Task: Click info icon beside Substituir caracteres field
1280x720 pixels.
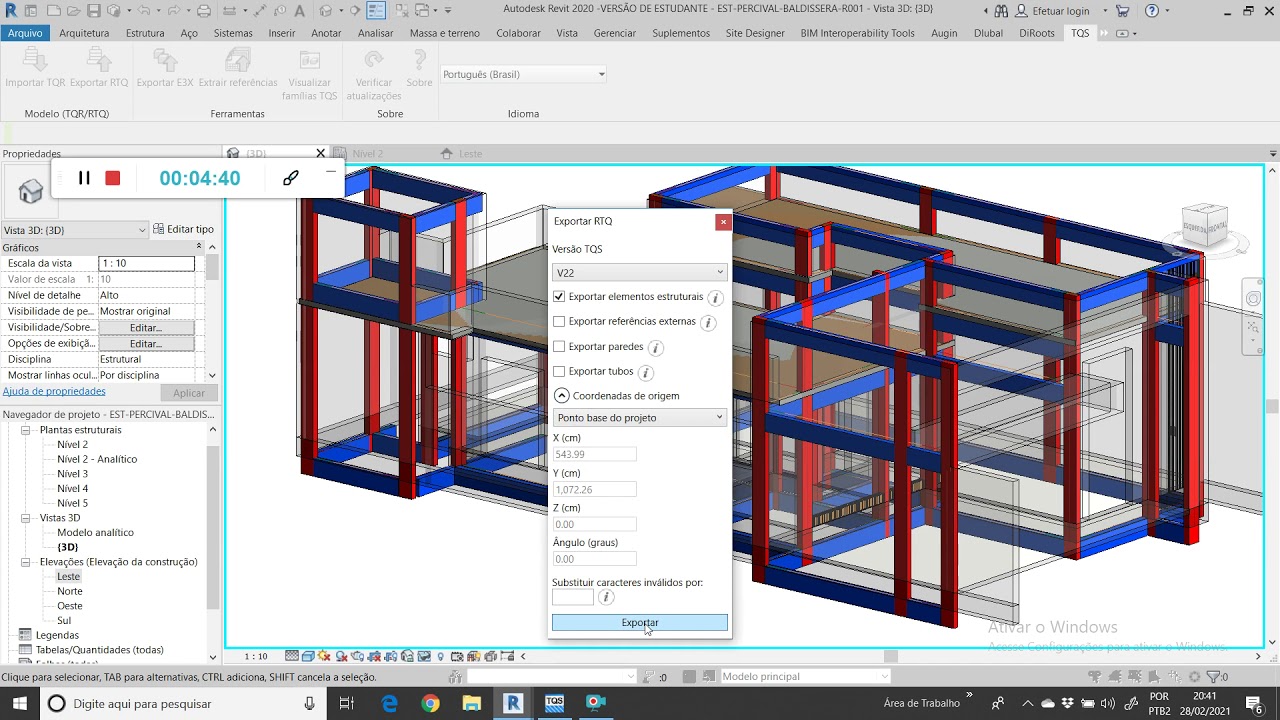Action: click(x=606, y=597)
